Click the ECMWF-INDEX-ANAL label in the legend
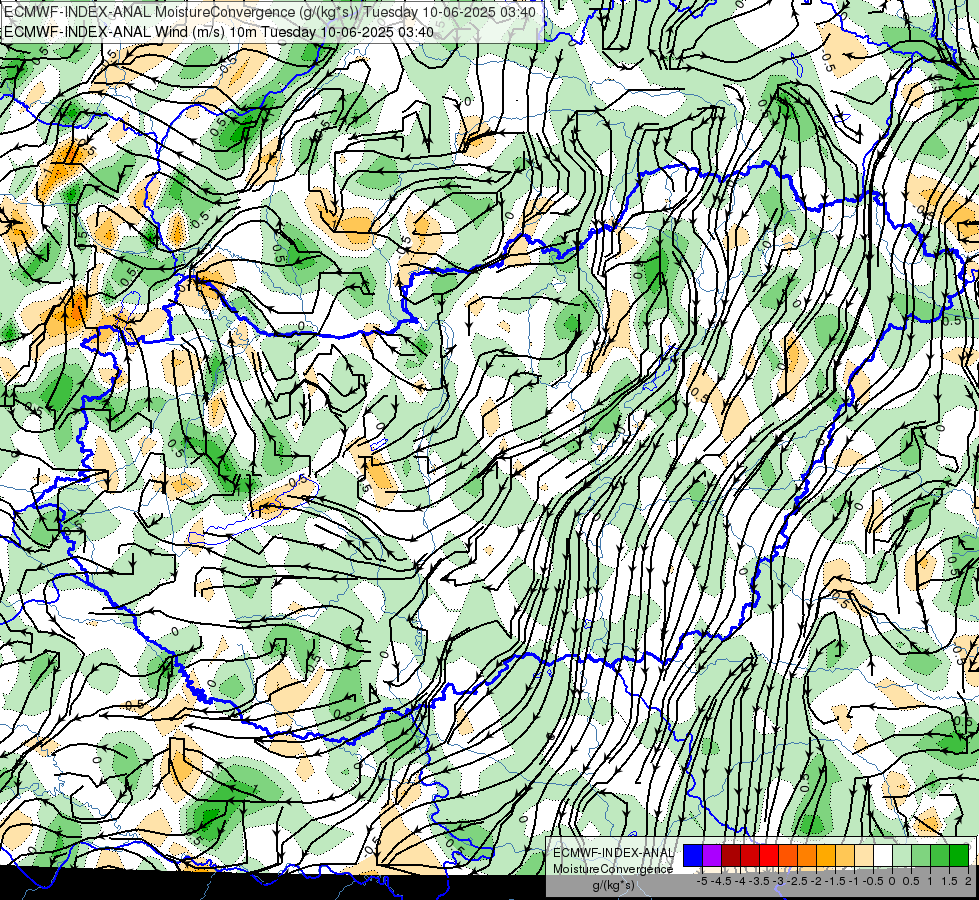Image resolution: width=979 pixels, height=900 pixels. pyautogui.click(x=613, y=853)
